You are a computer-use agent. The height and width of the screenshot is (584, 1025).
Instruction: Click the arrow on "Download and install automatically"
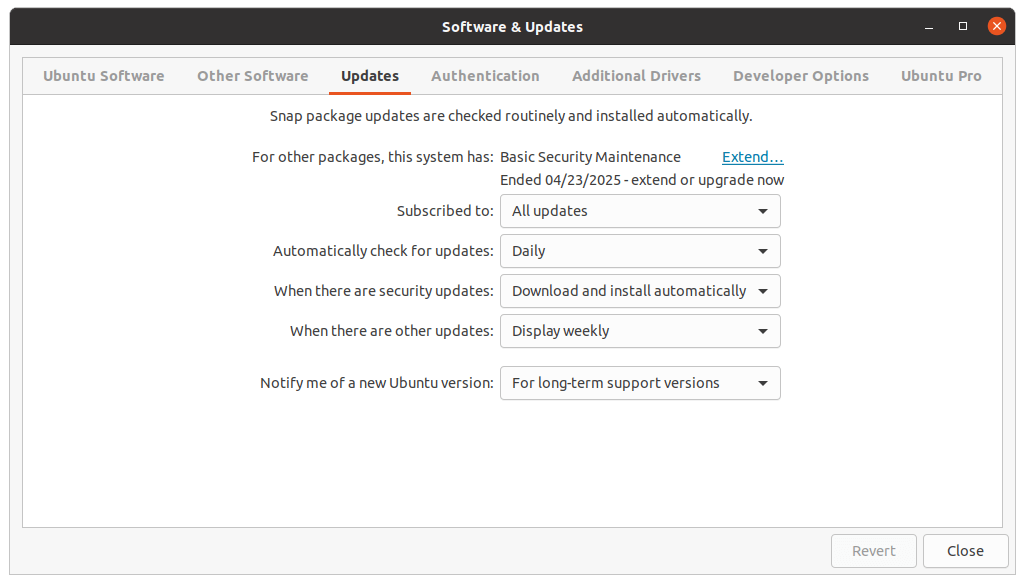[x=765, y=291]
